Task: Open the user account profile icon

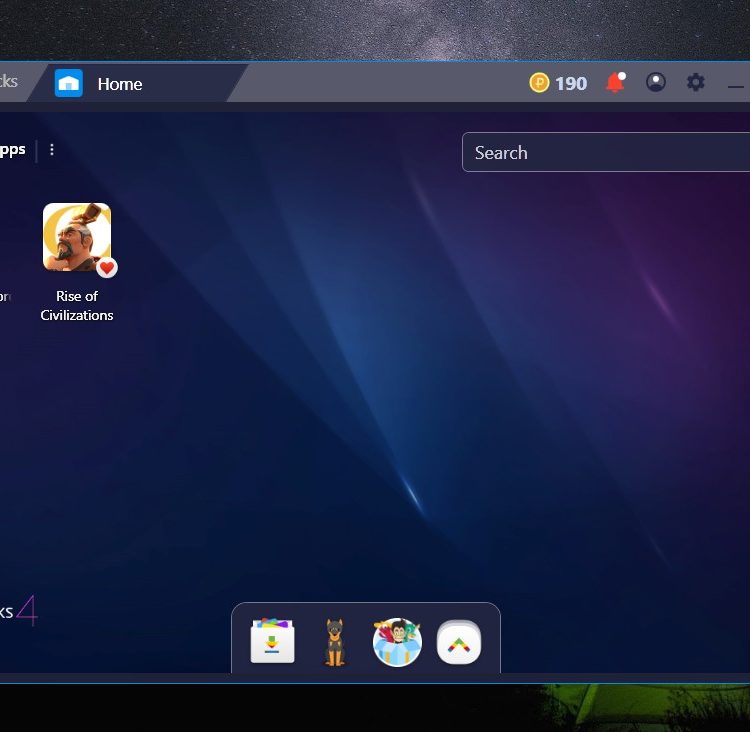Action: point(656,83)
